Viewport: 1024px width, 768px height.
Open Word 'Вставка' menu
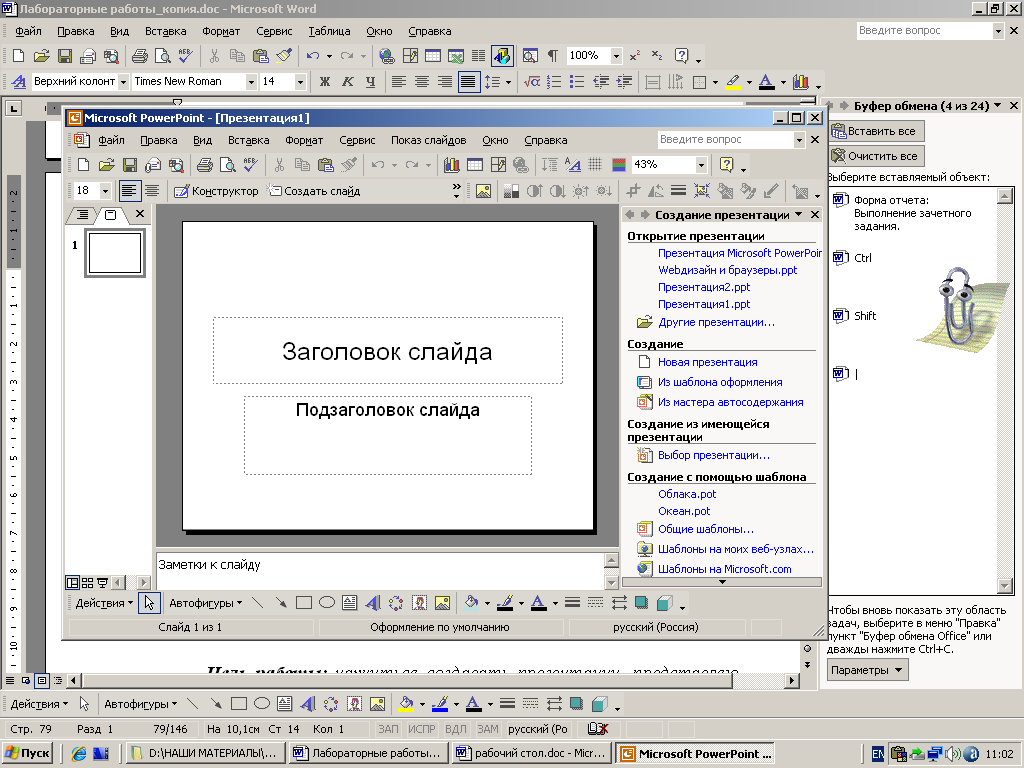pyautogui.click(x=165, y=31)
